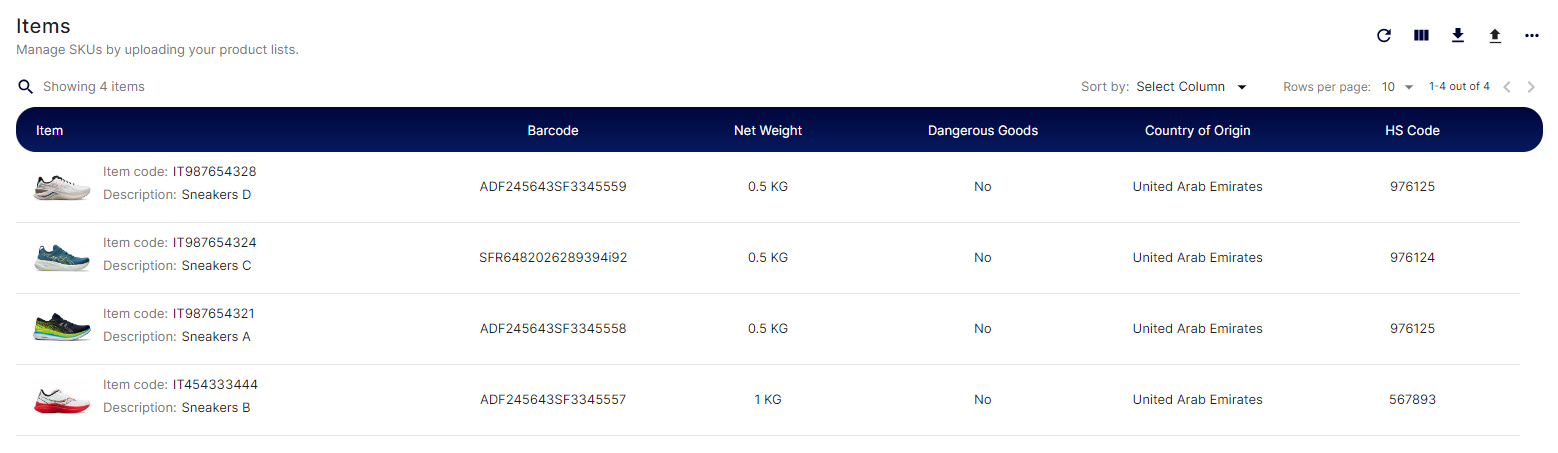Open the column layout icon
This screenshot has height=453, width=1558.
pyautogui.click(x=1421, y=36)
